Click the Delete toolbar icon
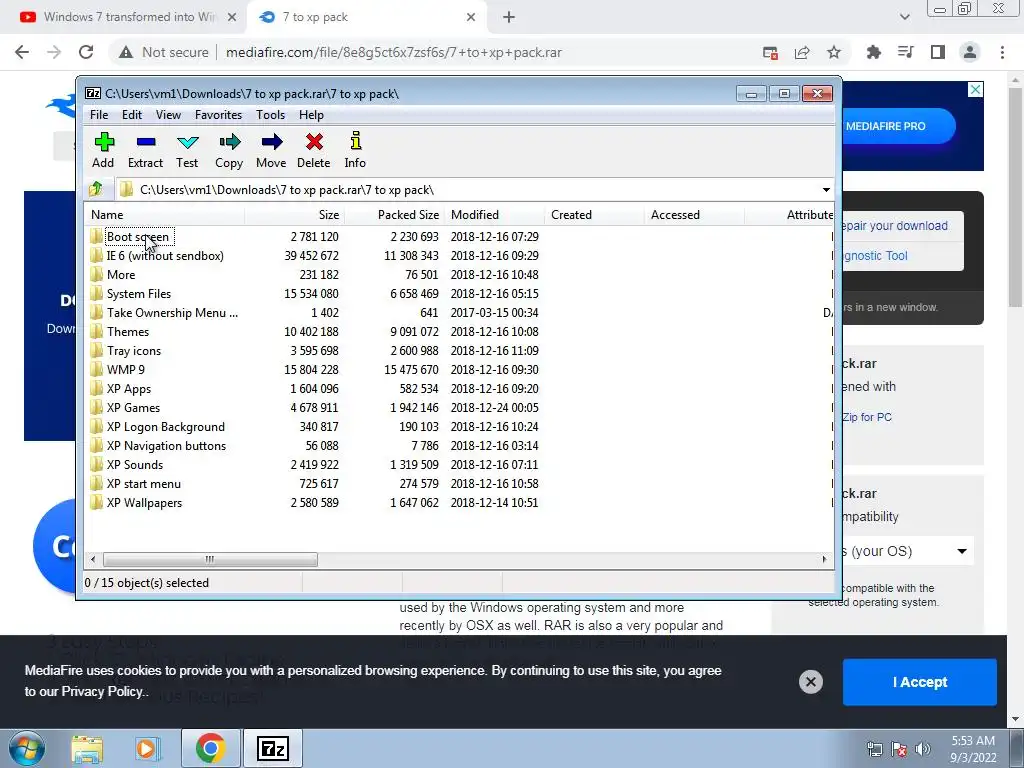 [x=313, y=151]
